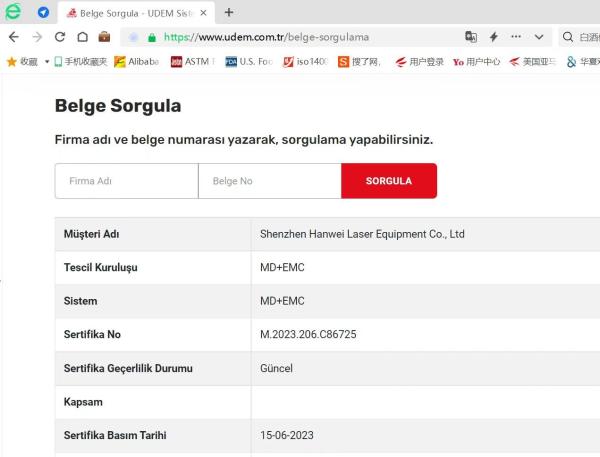Screen dimensions: 600x457
Task: Click the search magnifier icon
Action: pos(568,37)
